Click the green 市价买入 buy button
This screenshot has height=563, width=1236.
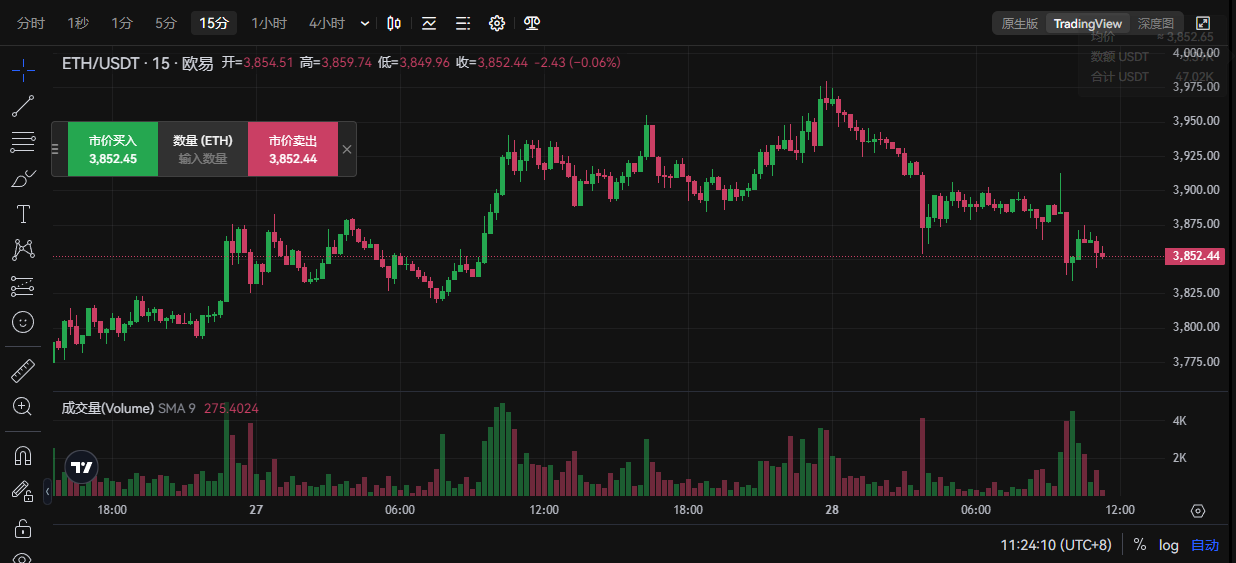click(113, 149)
